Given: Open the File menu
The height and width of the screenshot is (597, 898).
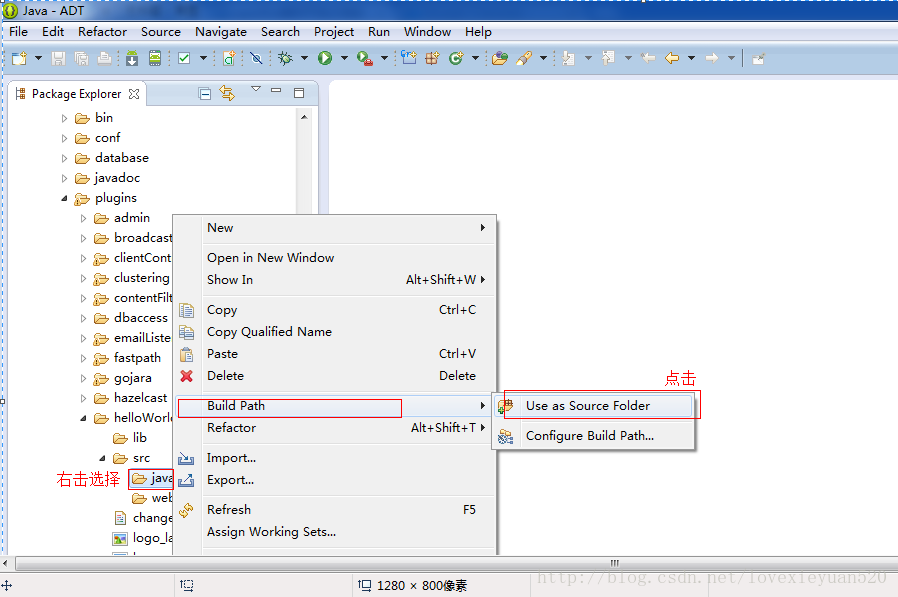Looking at the screenshot, I should tap(18, 32).
